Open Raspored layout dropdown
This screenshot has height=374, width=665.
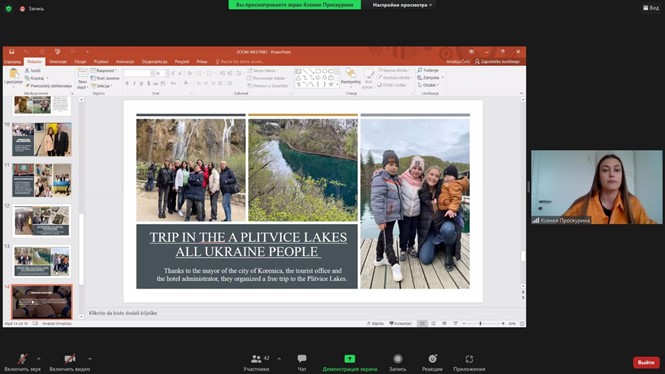click(104, 70)
